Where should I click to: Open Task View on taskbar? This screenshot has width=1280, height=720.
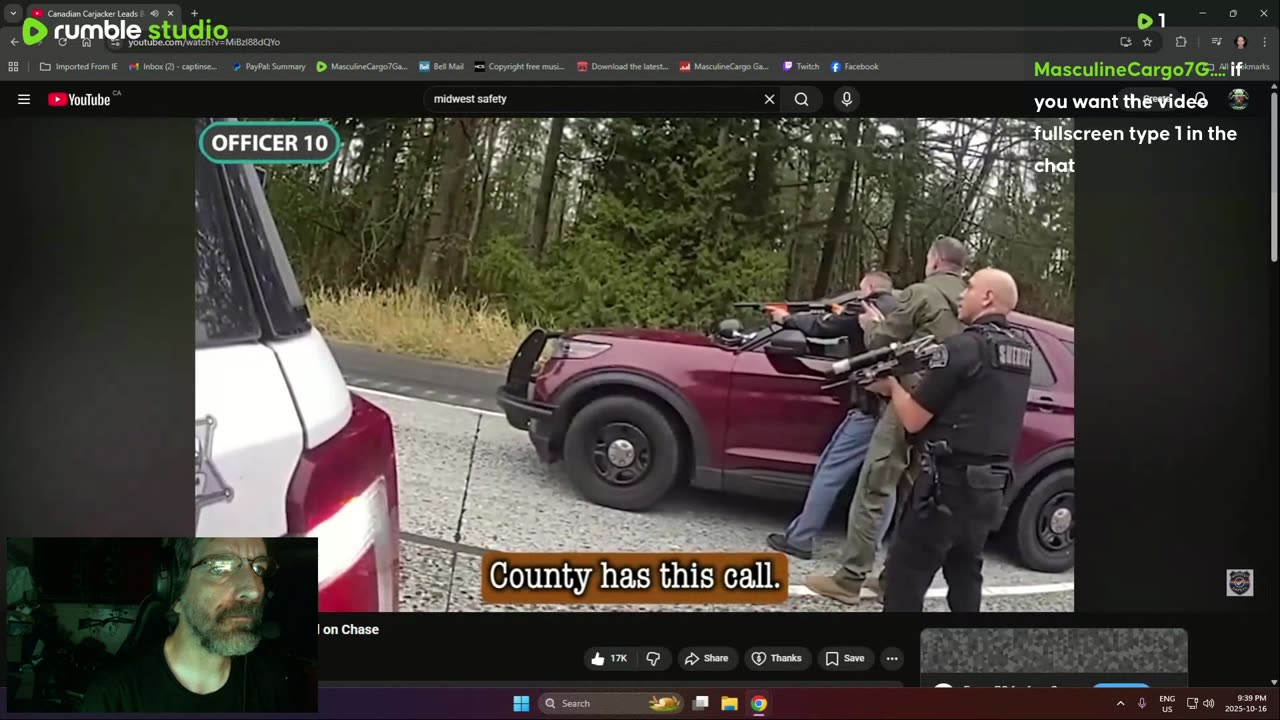tap(701, 703)
